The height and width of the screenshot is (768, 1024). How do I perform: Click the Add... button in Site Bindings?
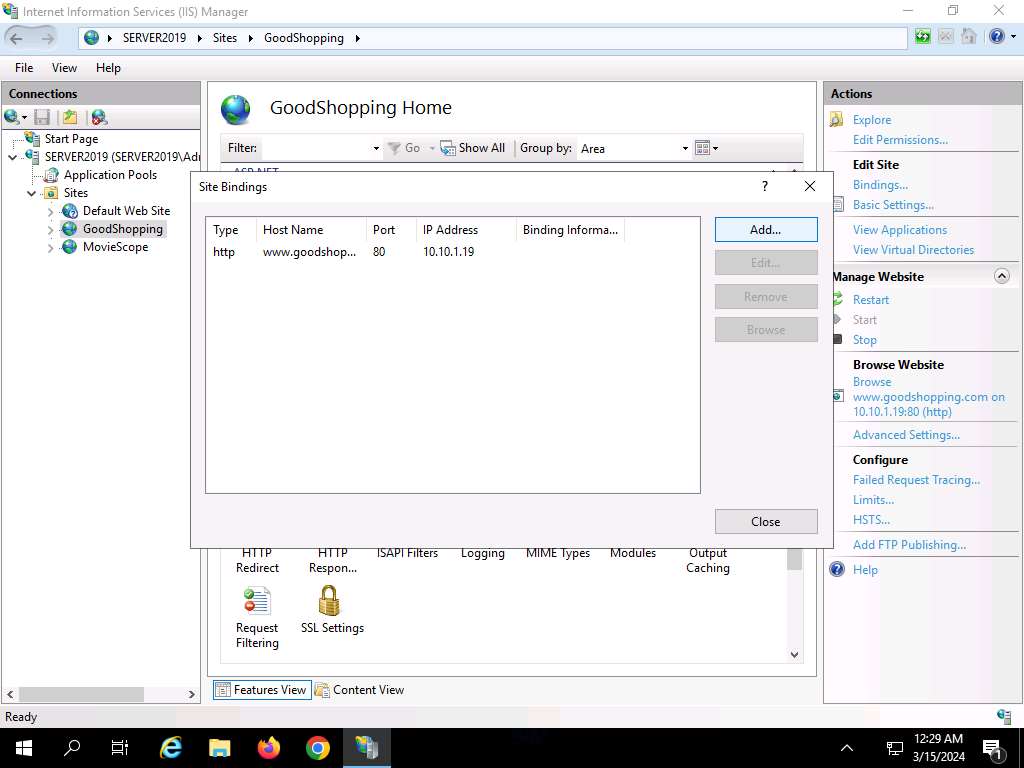click(x=765, y=229)
